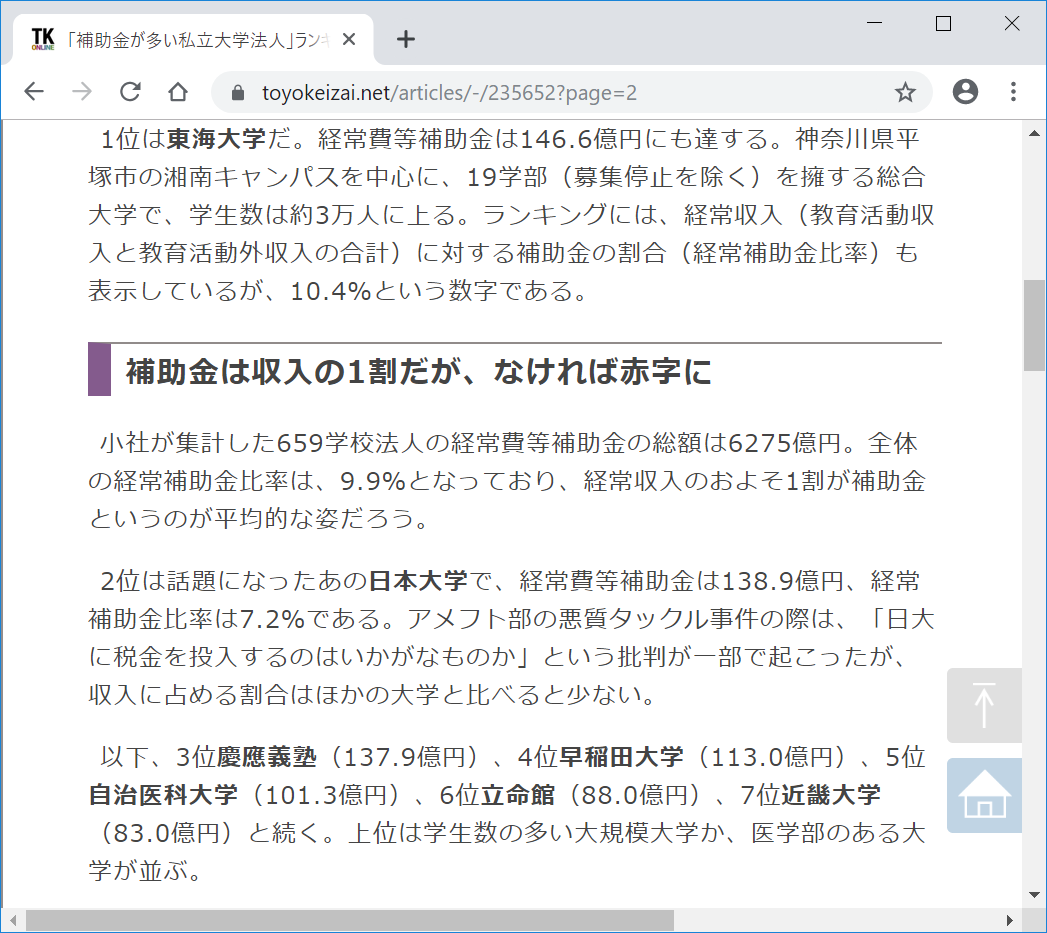
Task: Click the total 6275億円
Action: [x=785, y=443]
